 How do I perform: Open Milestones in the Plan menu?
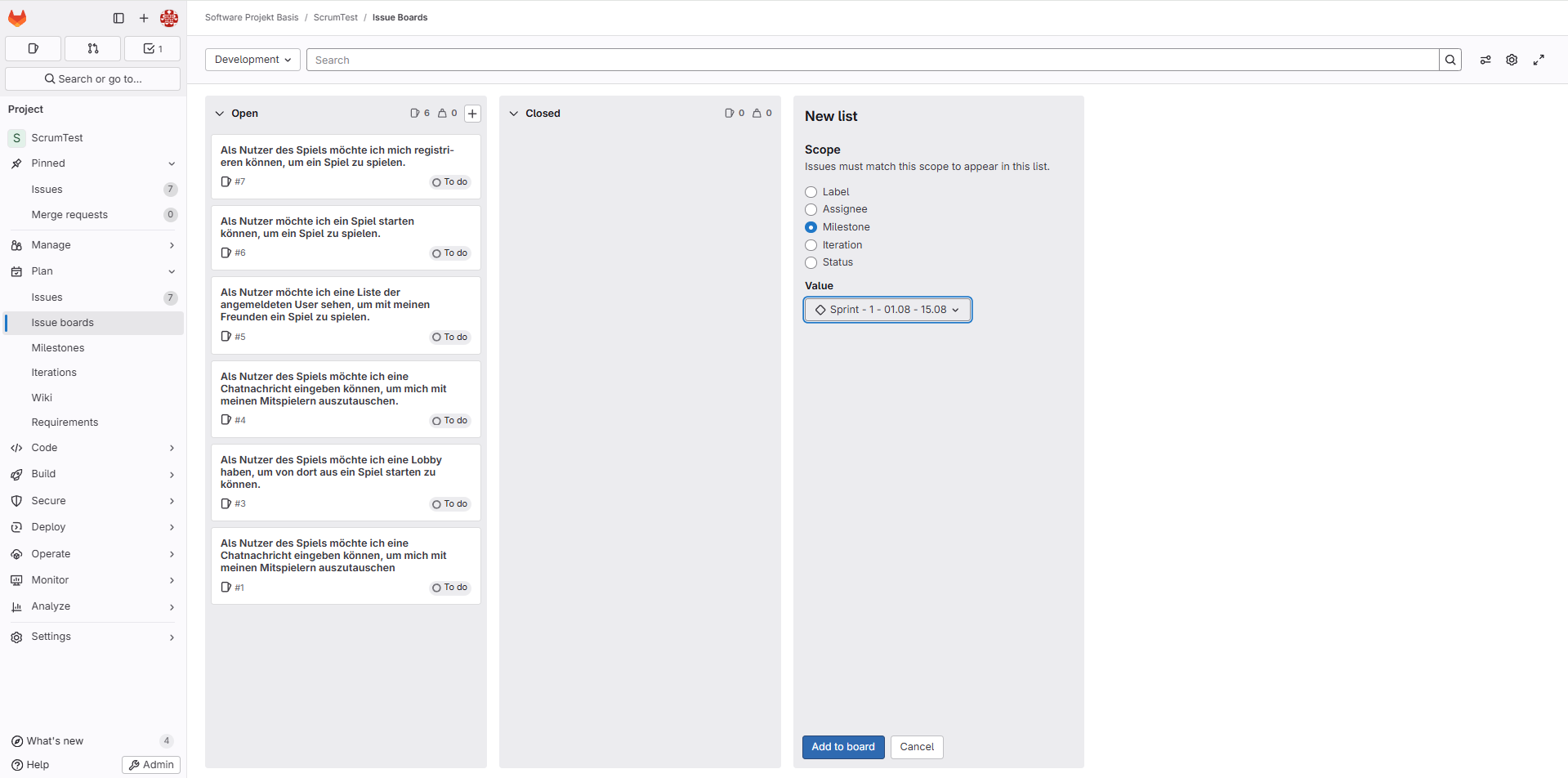[x=58, y=348]
